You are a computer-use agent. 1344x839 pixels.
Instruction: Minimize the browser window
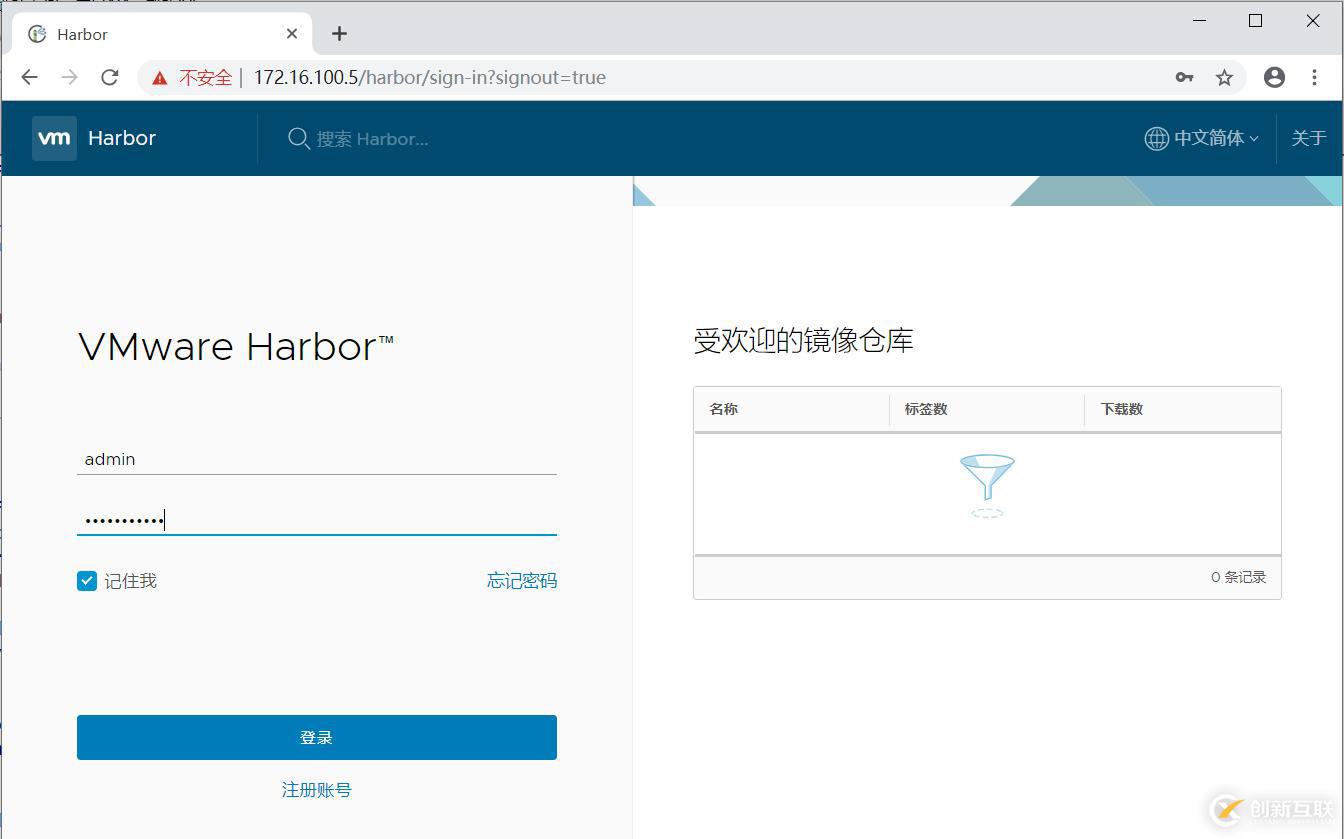tap(1198, 21)
